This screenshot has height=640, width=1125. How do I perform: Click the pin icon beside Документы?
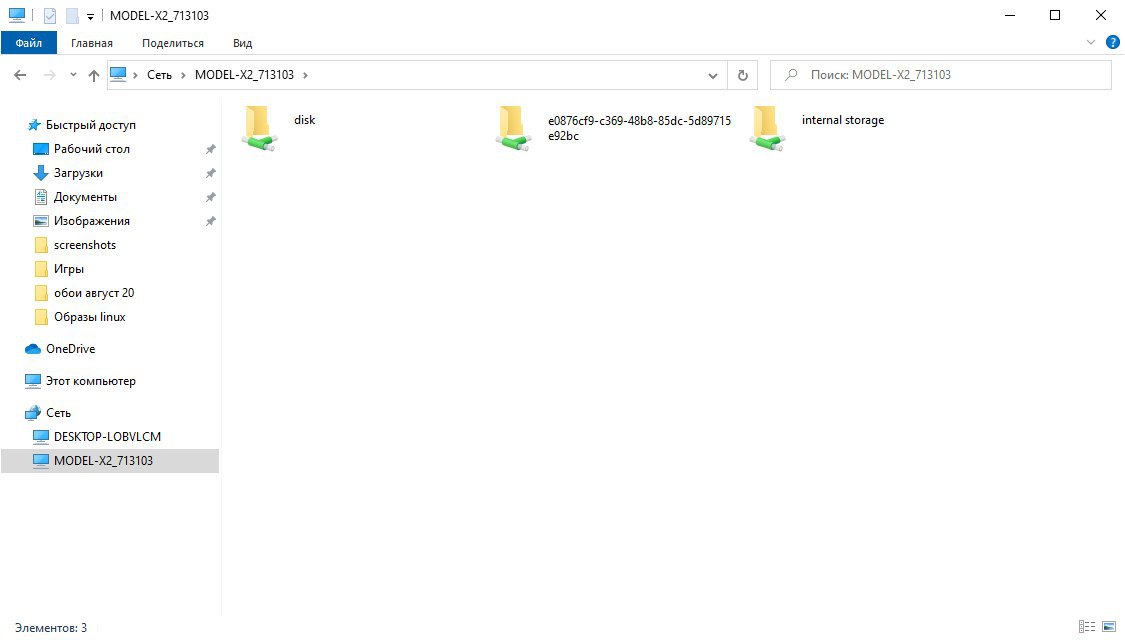(210, 197)
